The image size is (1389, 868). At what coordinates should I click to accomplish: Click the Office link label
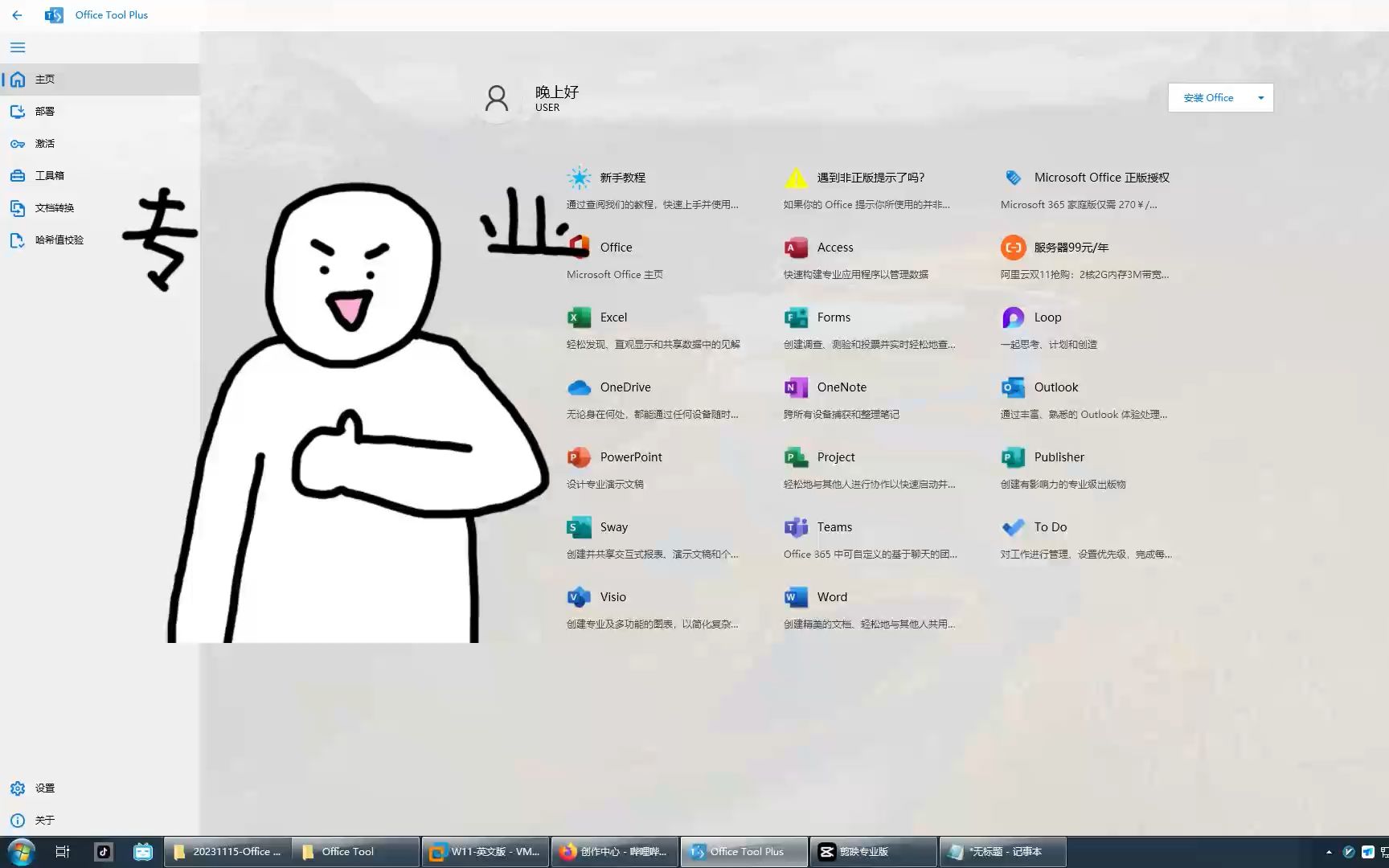point(616,248)
